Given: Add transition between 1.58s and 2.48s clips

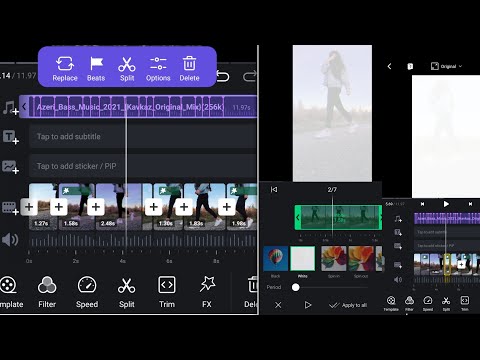Looking at the screenshot, I should click(96, 207).
